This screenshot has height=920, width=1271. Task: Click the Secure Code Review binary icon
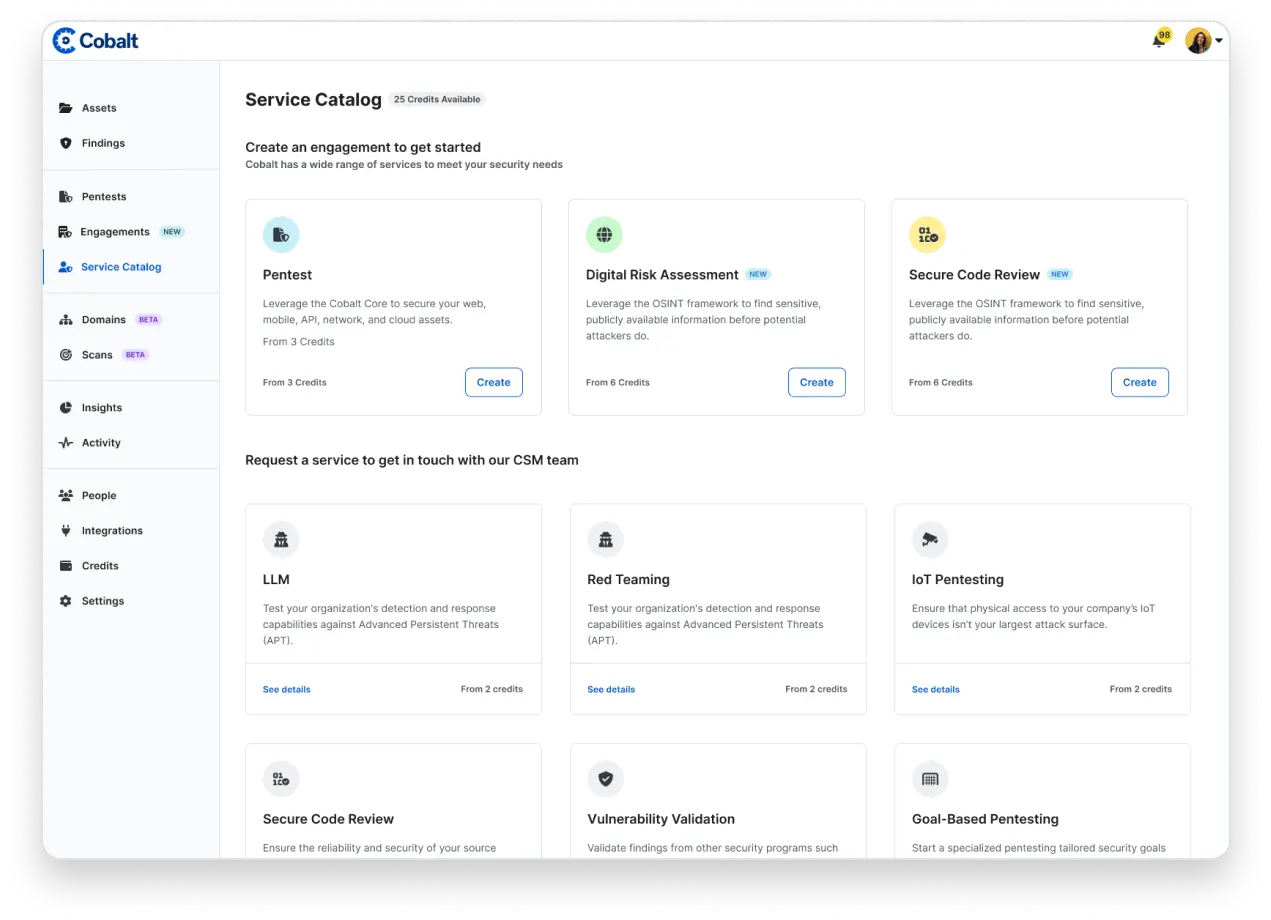926,233
